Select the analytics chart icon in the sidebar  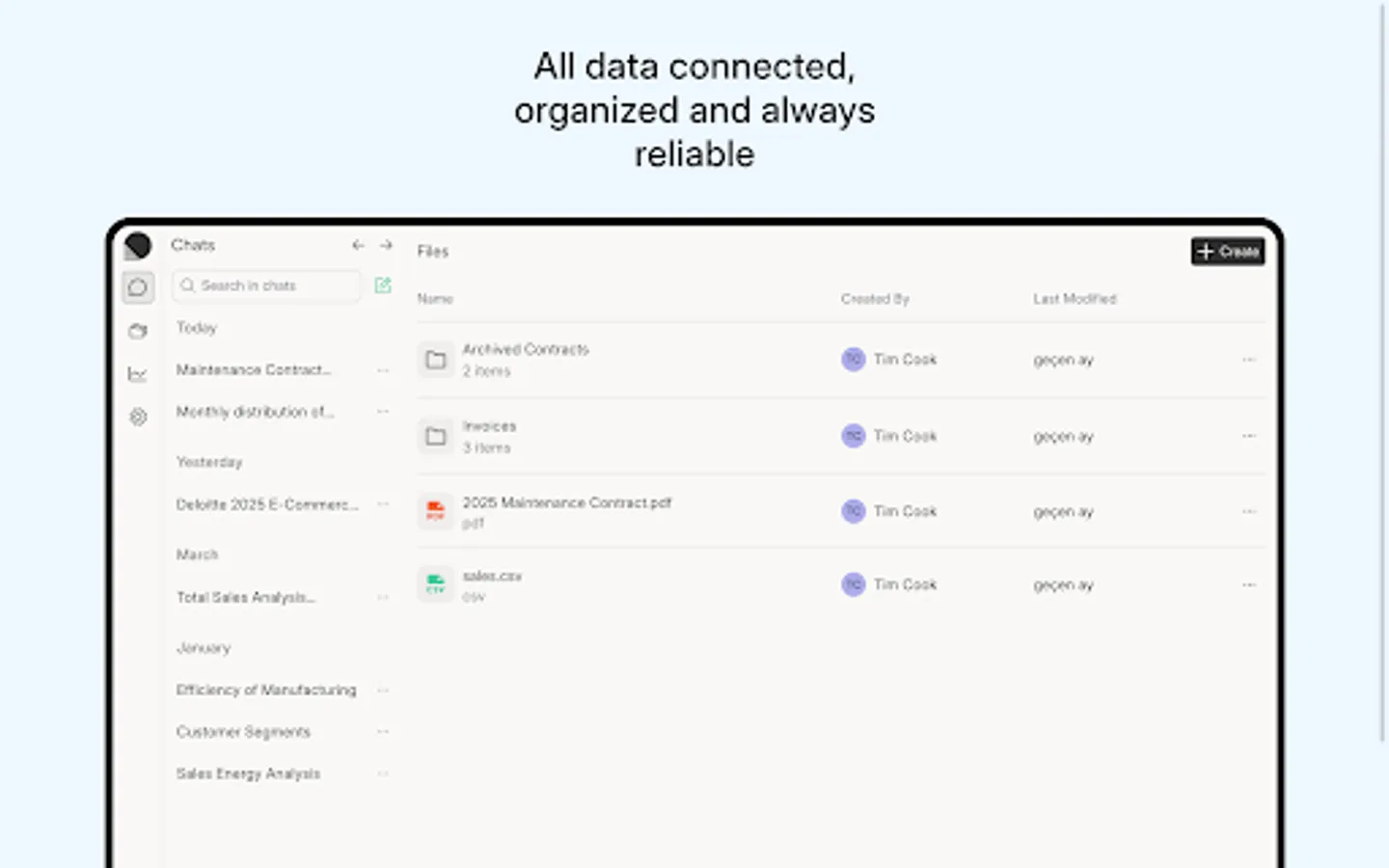pos(138,374)
